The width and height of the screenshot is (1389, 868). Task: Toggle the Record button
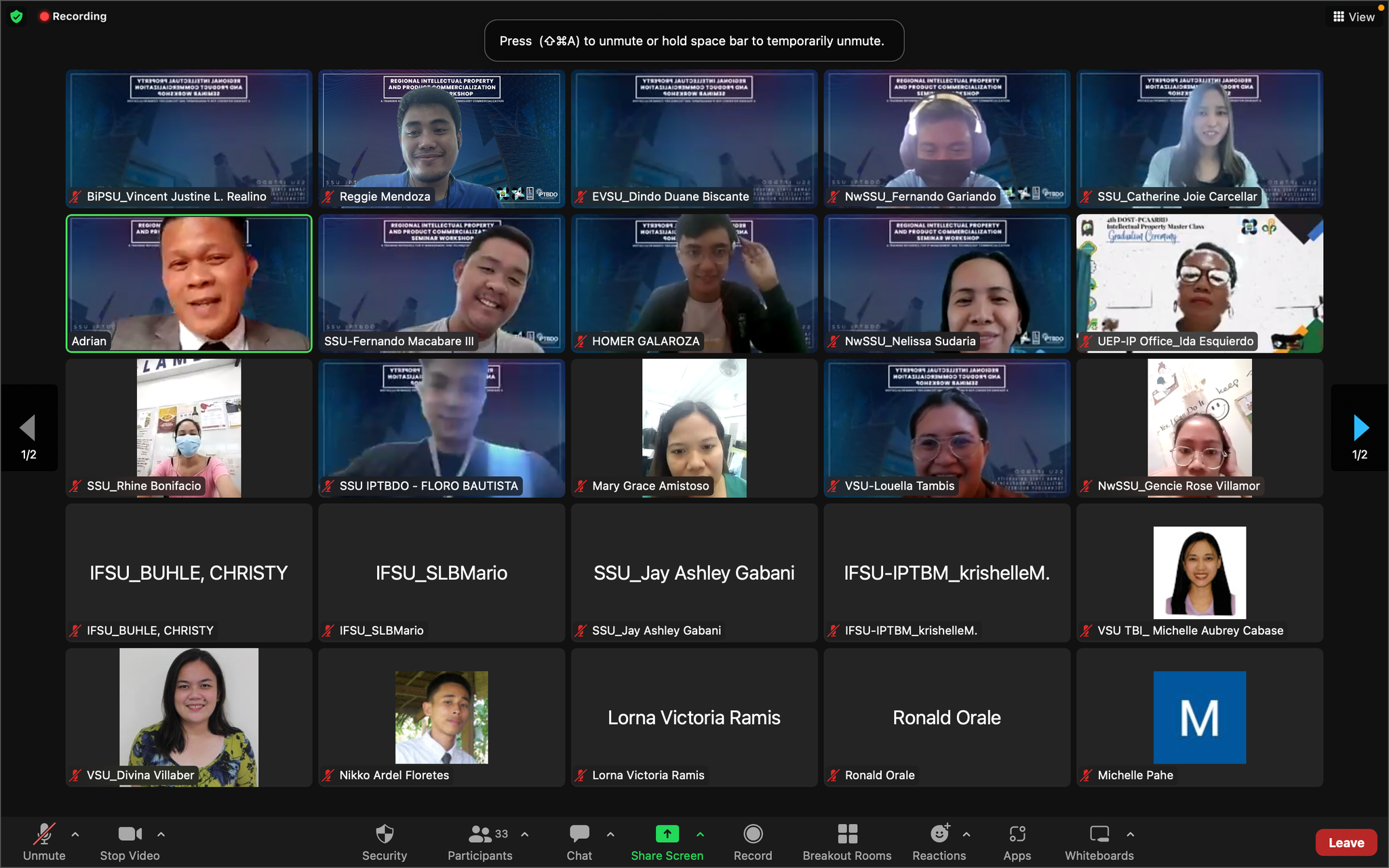pyautogui.click(x=753, y=833)
